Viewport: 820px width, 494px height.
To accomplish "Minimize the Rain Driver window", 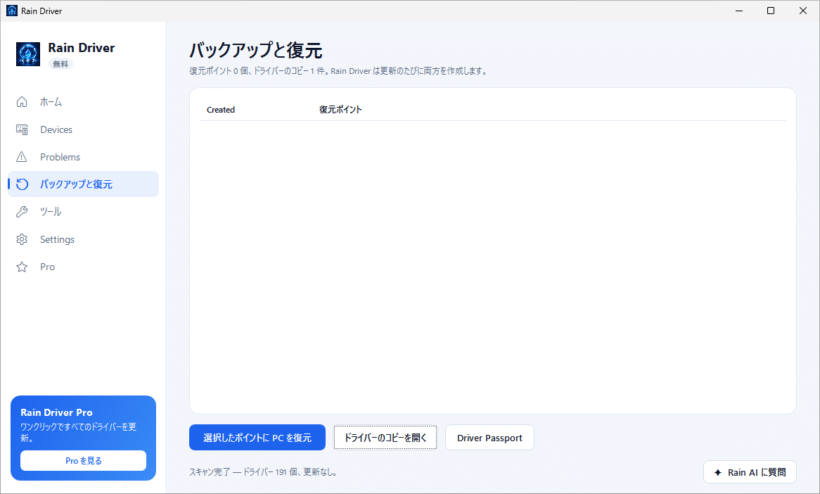I will tap(739, 10).
